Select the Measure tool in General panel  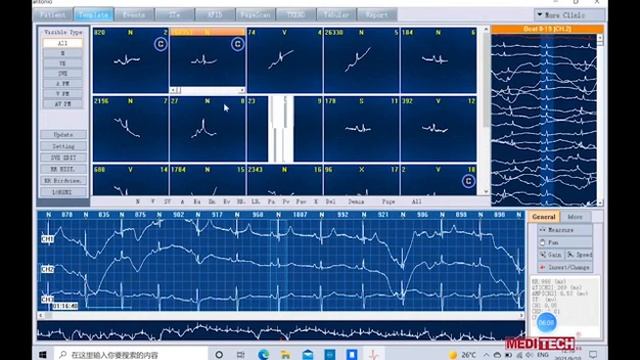click(x=565, y=230)
